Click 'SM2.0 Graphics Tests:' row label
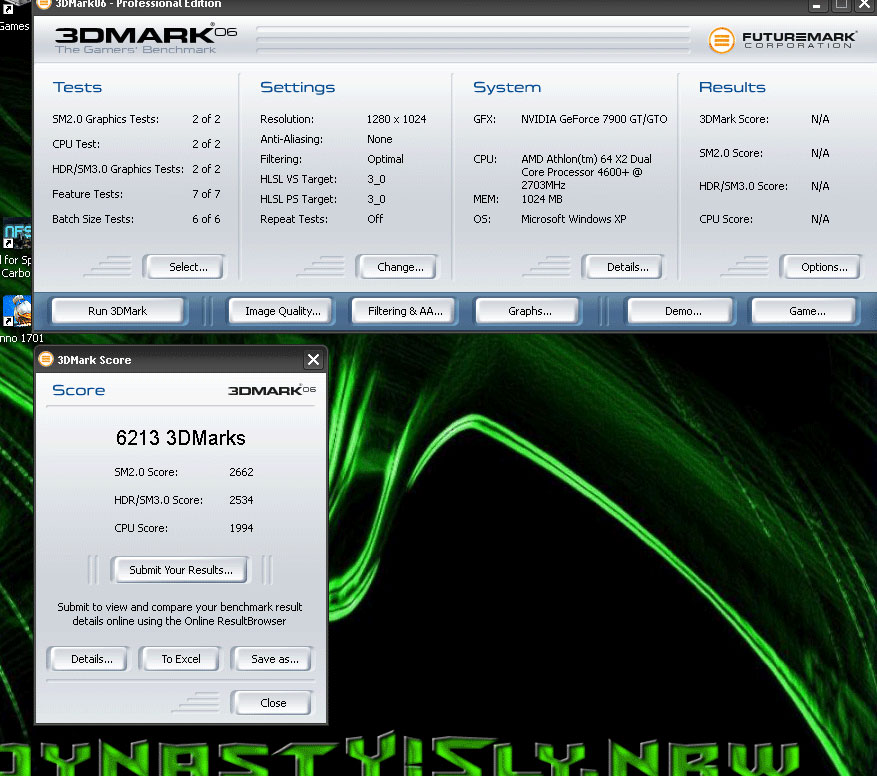 [105, 119]
